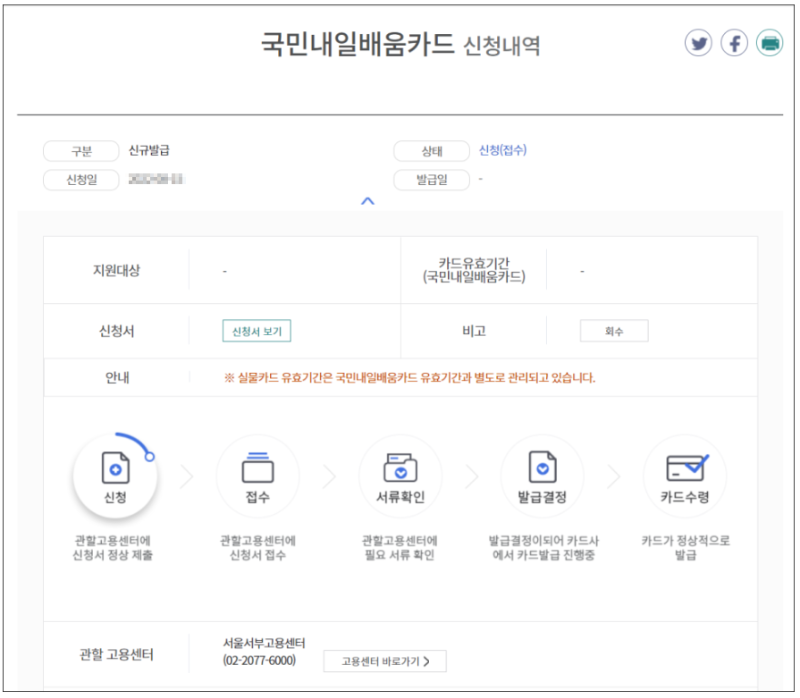Click the 카드유효기간 (국민내일배움카드) label

click(x=474, y=270)
